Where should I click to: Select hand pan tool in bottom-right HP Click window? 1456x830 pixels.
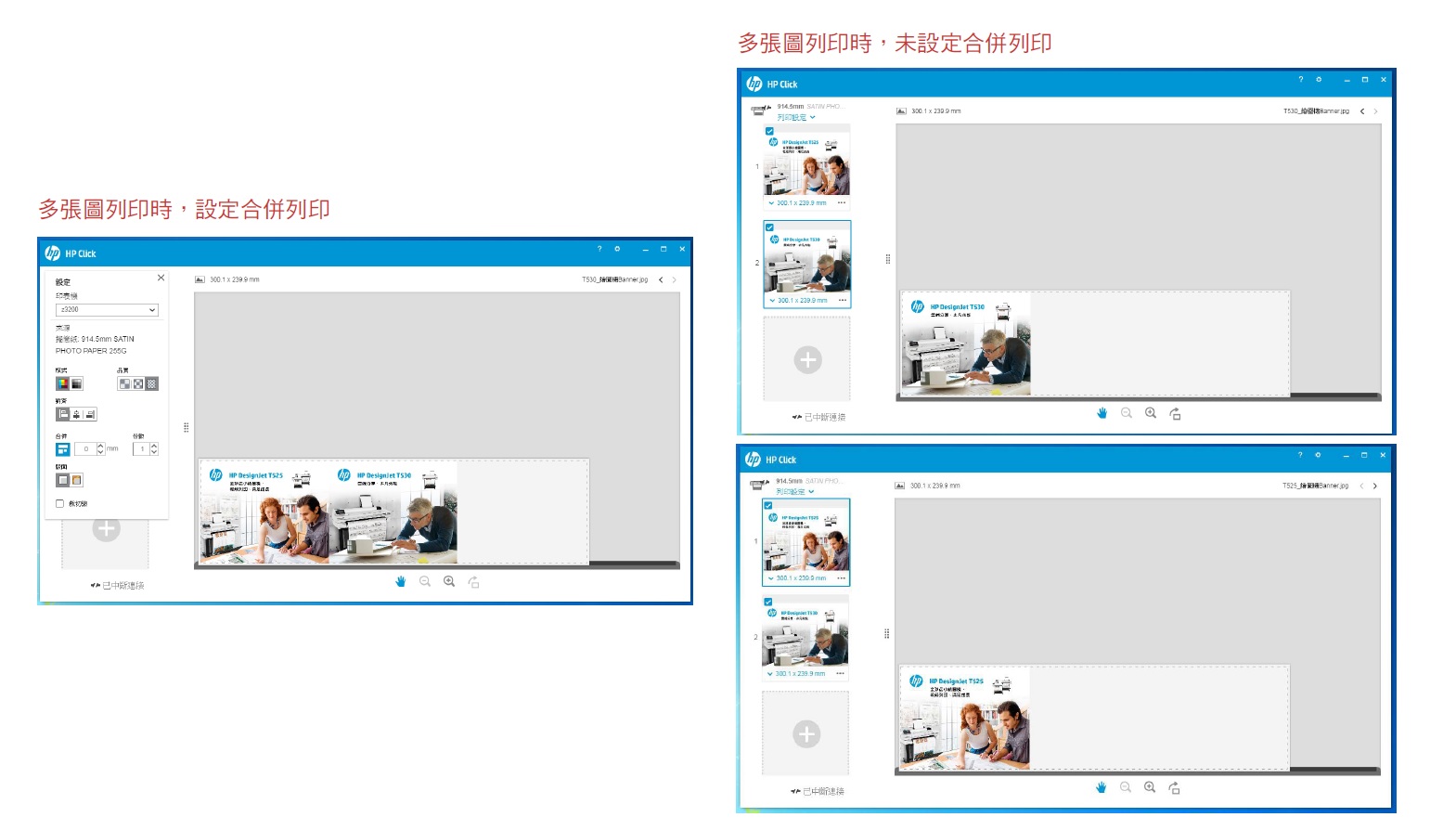[x=1101, y=787]
